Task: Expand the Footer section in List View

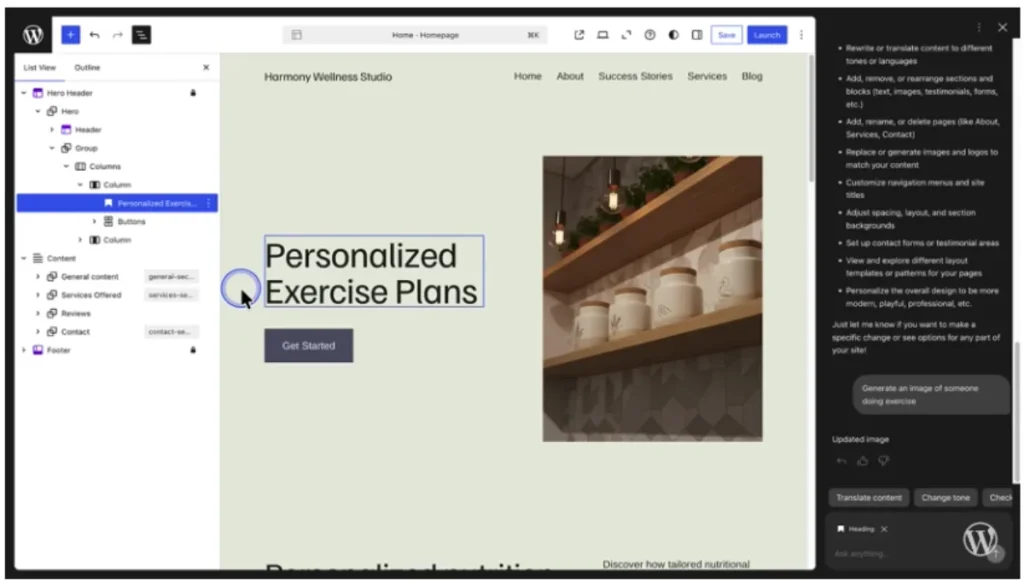Action: [x=24, y=350]
